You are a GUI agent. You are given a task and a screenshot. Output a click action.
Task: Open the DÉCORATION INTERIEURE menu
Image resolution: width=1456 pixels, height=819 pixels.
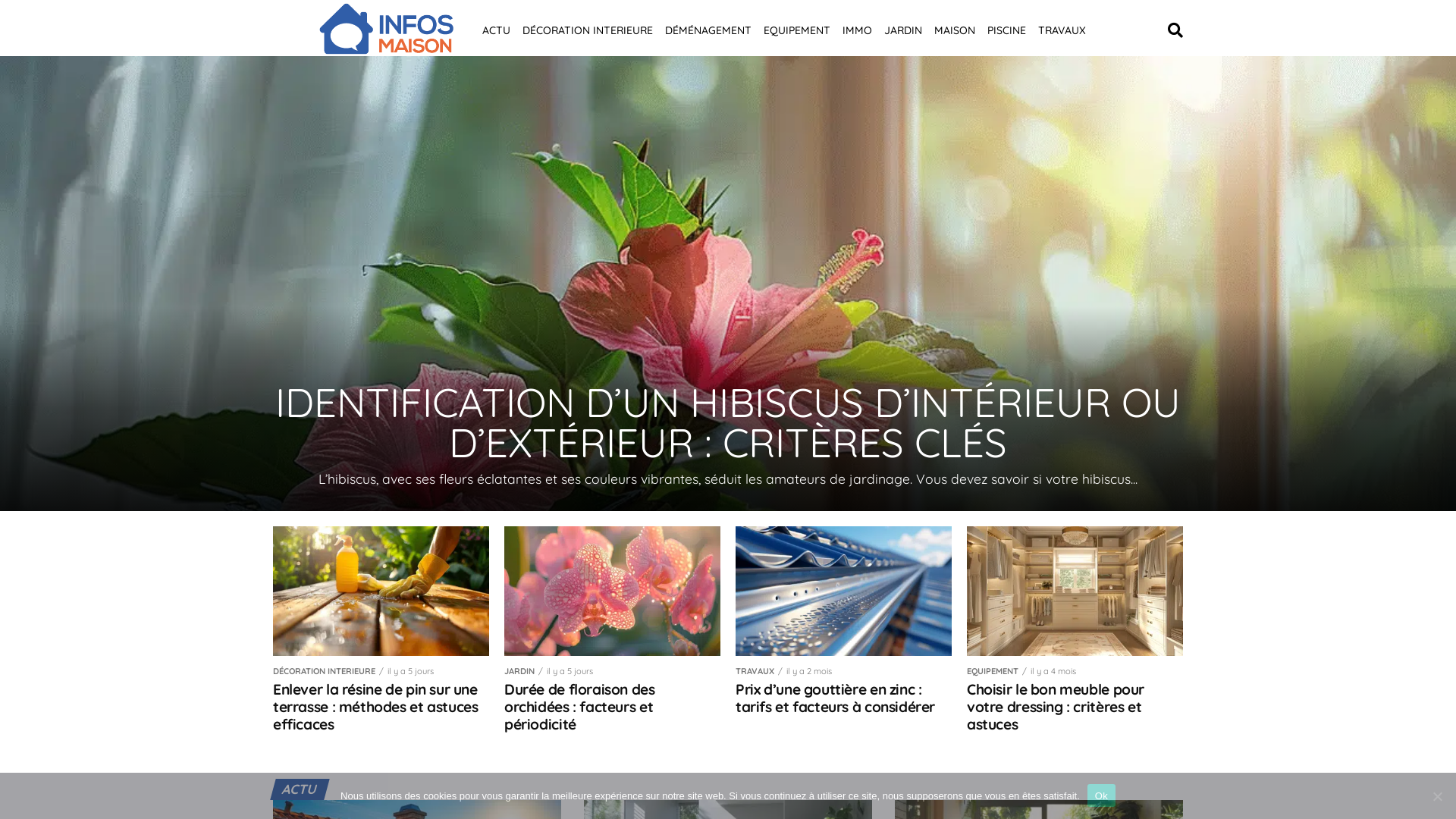587,30
